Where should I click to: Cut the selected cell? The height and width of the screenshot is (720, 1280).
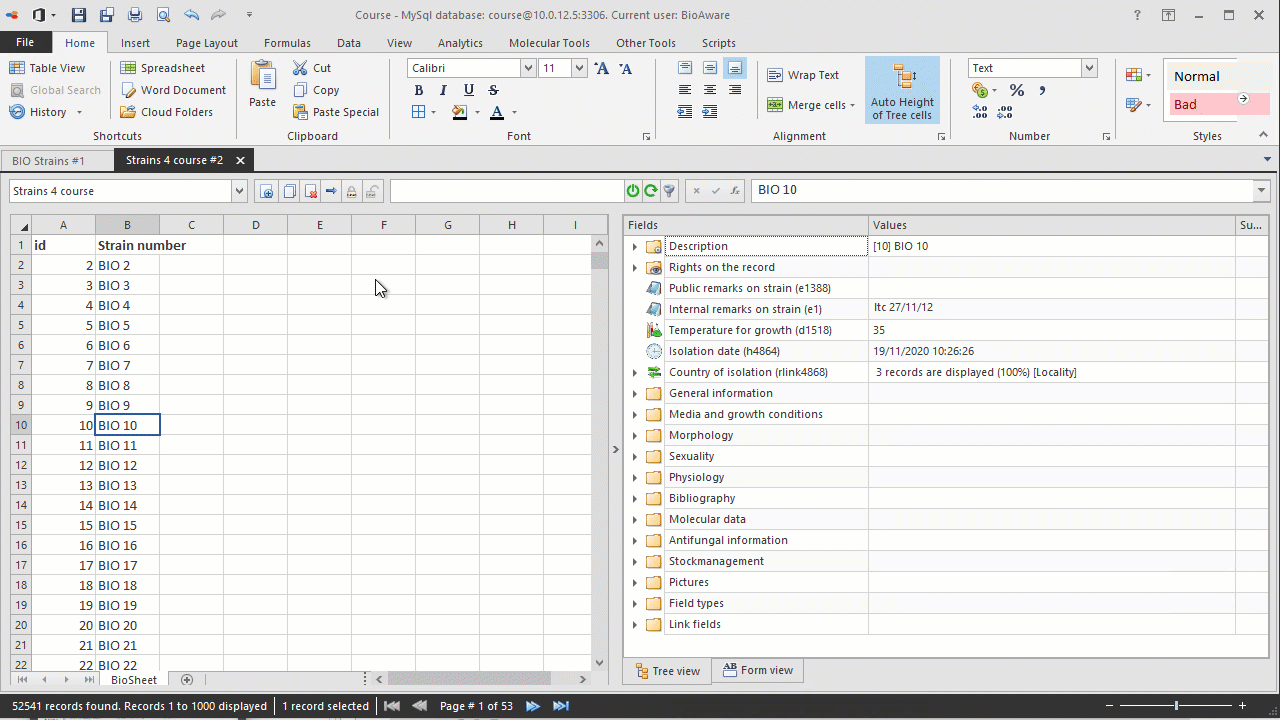pyautogui.click(x=312, y=68)
